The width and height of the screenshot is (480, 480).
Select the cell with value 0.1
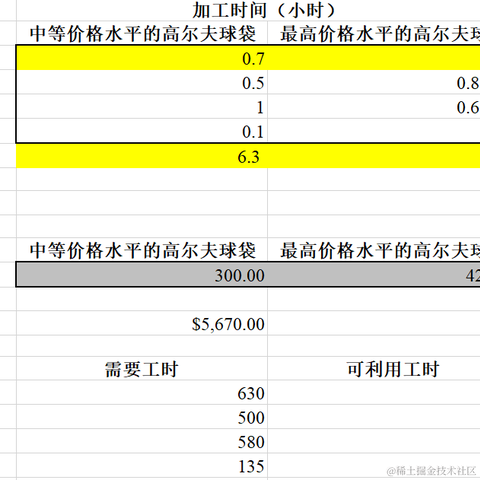(142, 131)
